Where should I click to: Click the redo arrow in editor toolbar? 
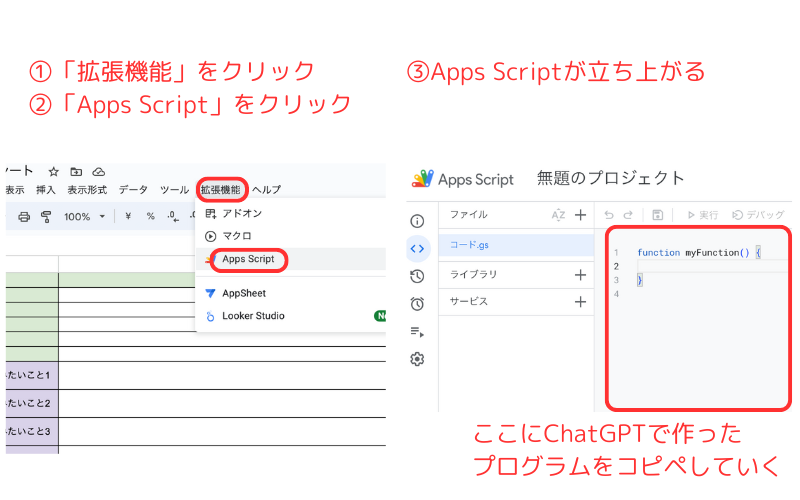tap(628, 215)
